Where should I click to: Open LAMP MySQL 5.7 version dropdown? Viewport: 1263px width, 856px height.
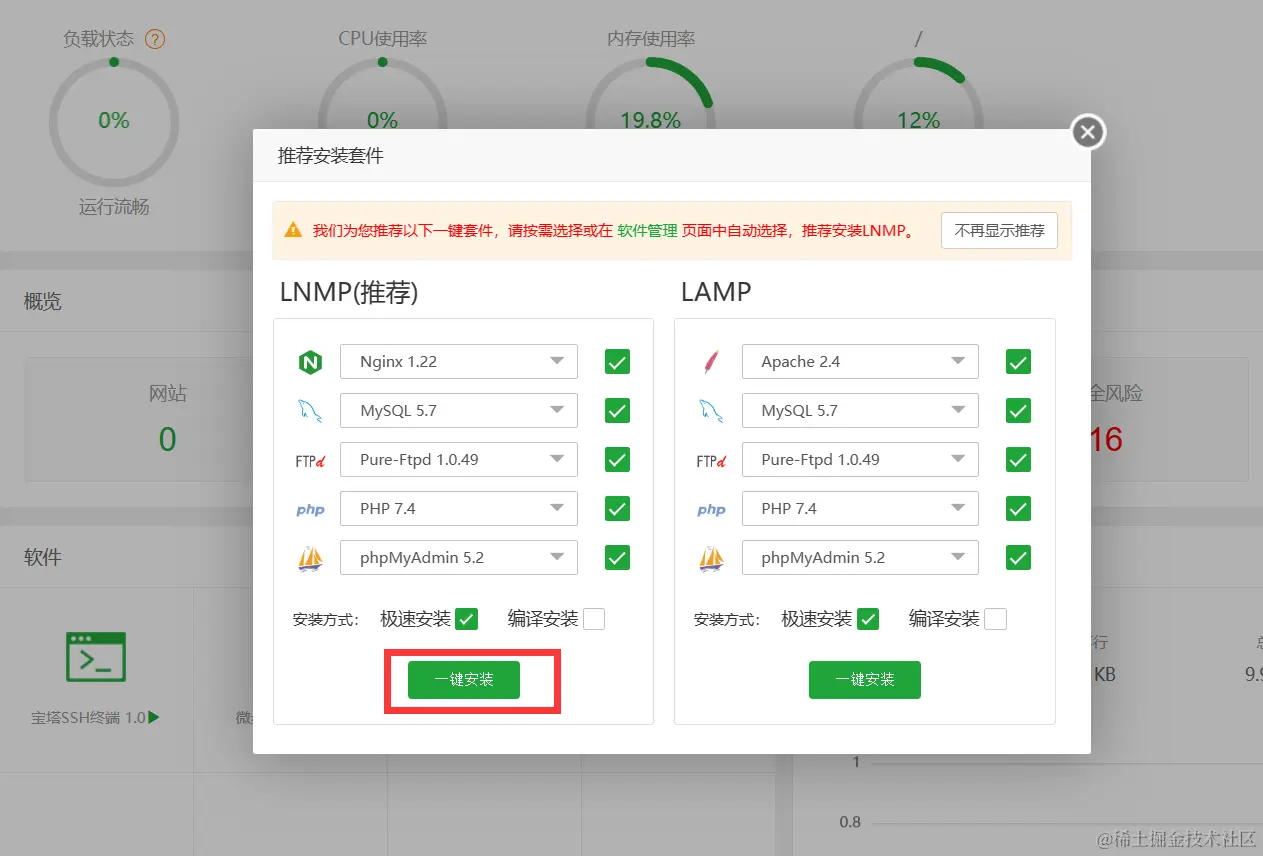pyautogui.click(x=860, y=411)
